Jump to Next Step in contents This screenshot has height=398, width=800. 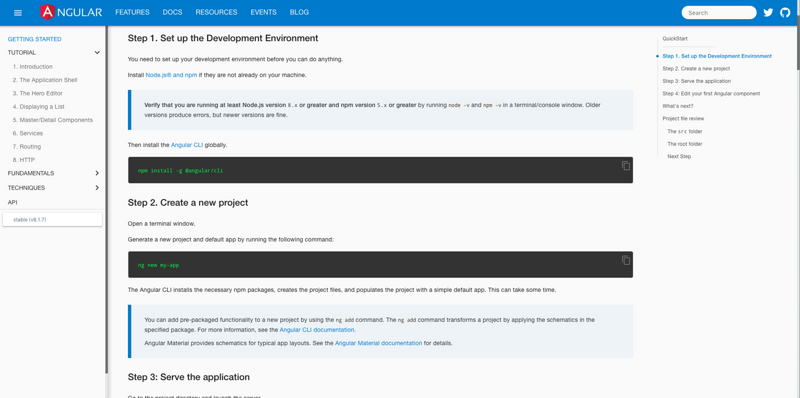click(679, 157)
